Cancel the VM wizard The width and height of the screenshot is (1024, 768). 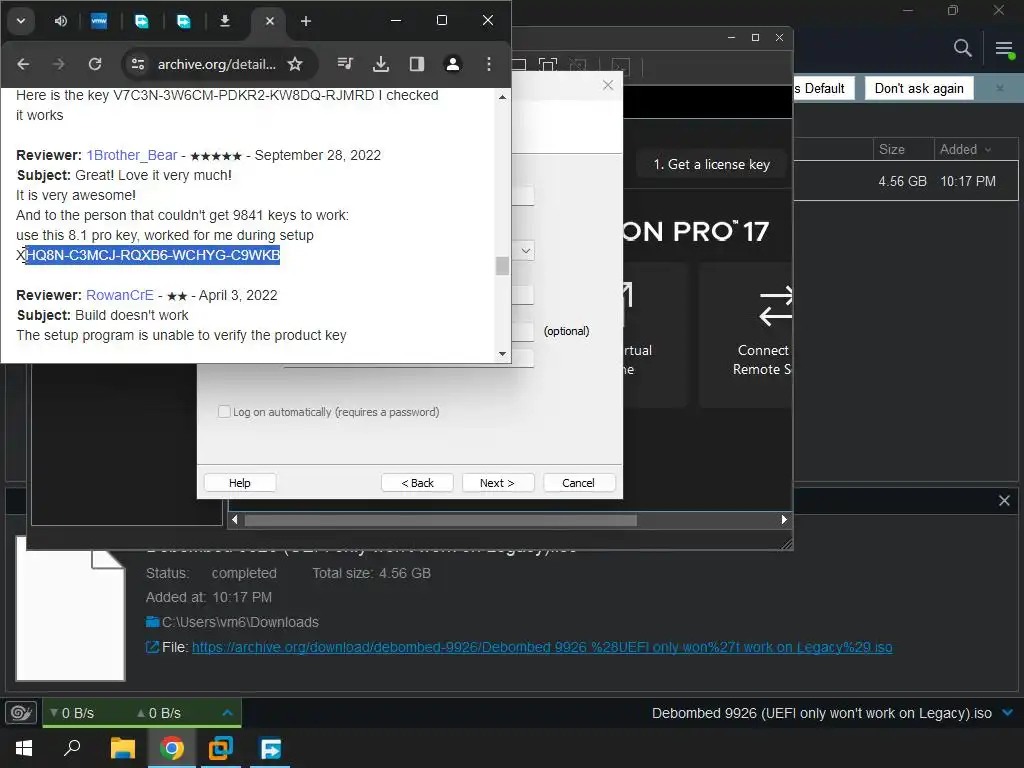(x=578, y=483)
